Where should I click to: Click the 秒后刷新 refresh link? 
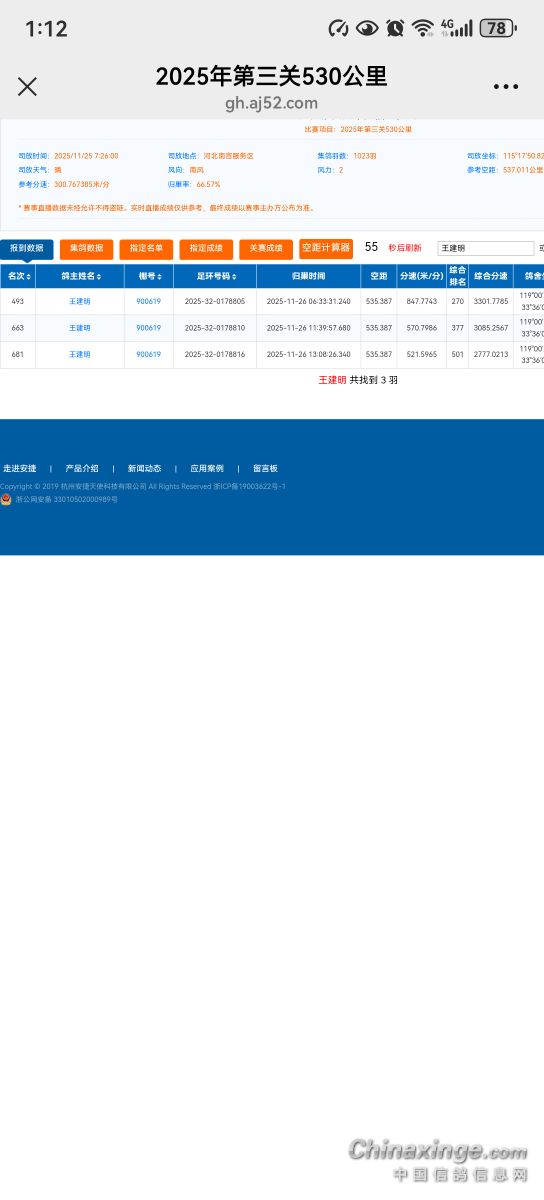pos(405,248)
